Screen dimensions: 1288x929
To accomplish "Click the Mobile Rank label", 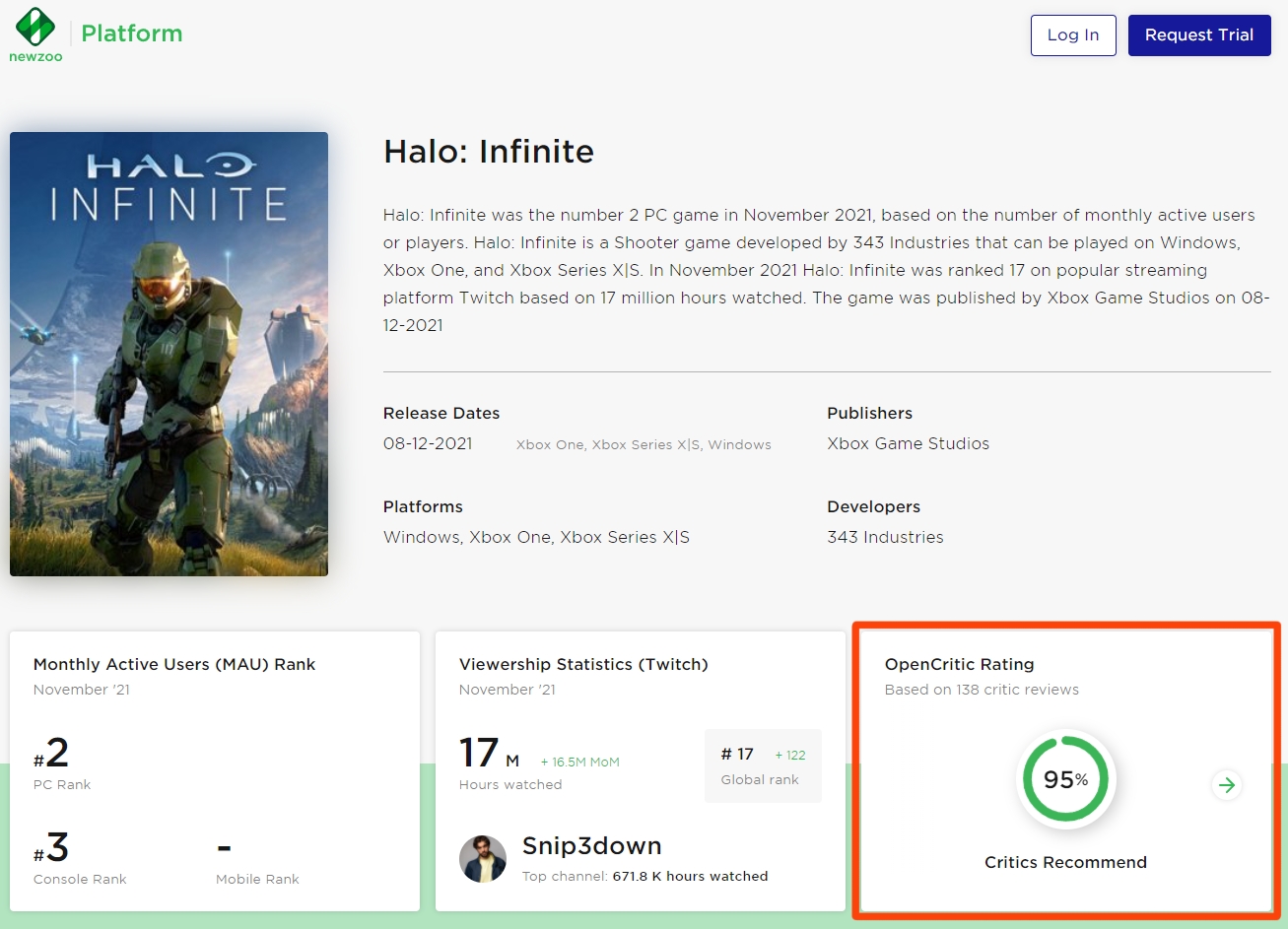I will pyautogui.click(x=257, y=879).
